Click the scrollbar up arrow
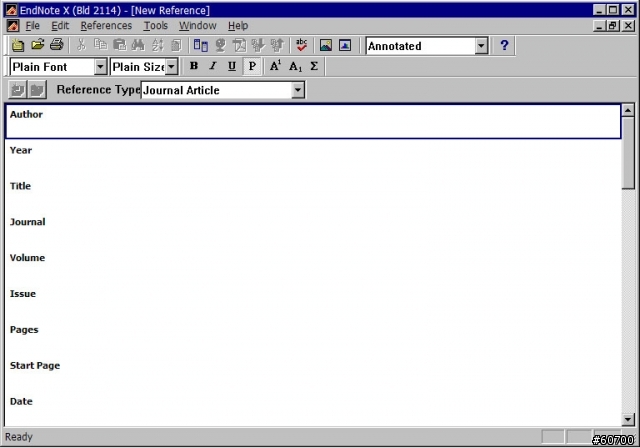 tap(628, 110)
